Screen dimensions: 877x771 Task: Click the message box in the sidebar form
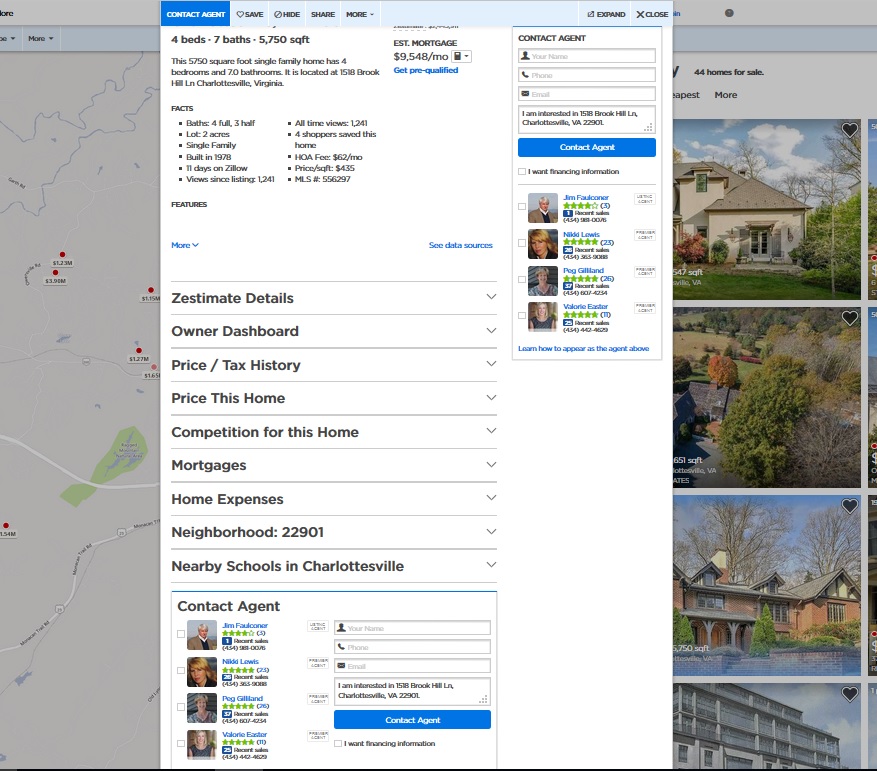click(587, 120)
